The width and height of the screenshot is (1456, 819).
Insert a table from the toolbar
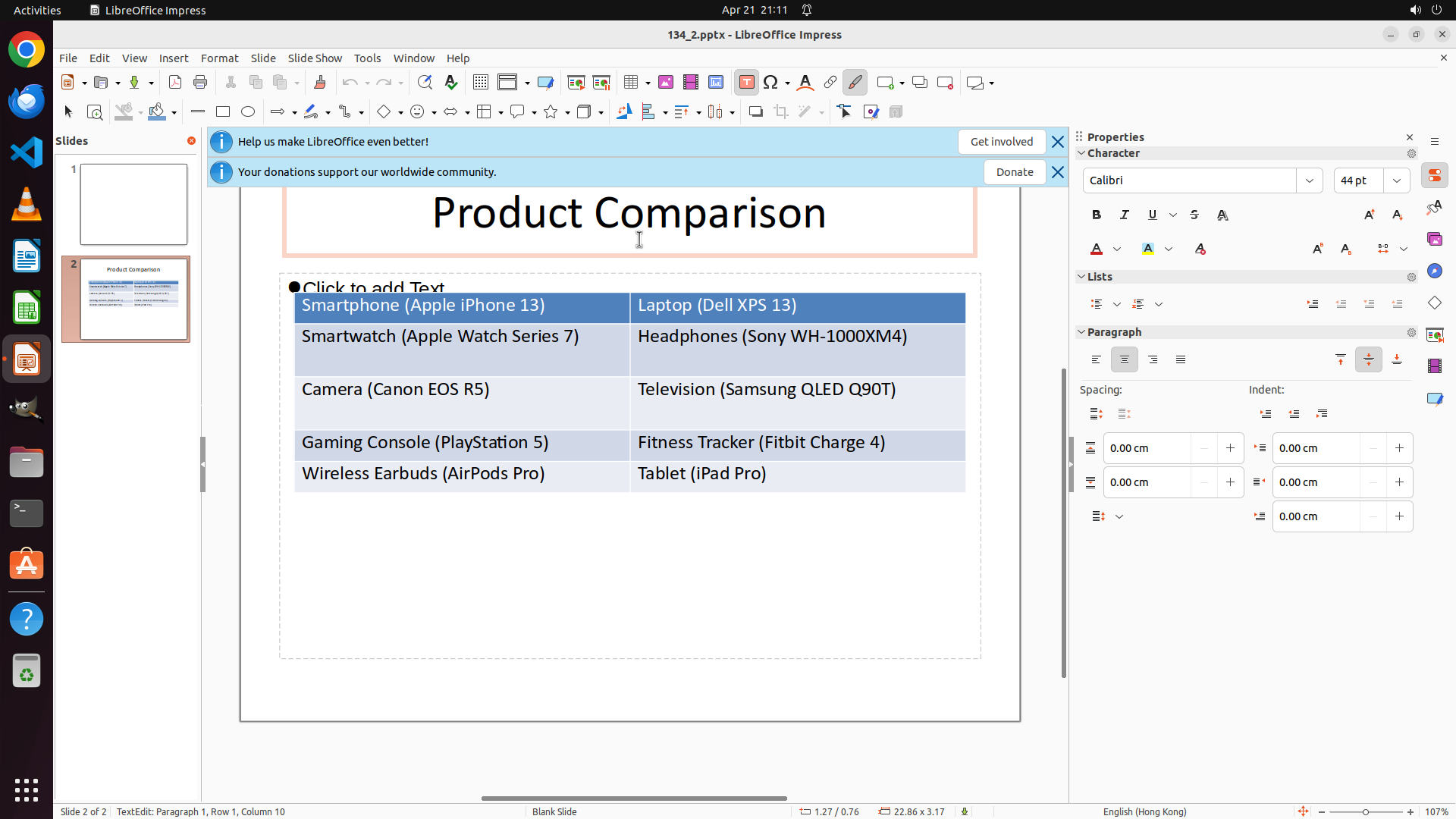[631, 83]
